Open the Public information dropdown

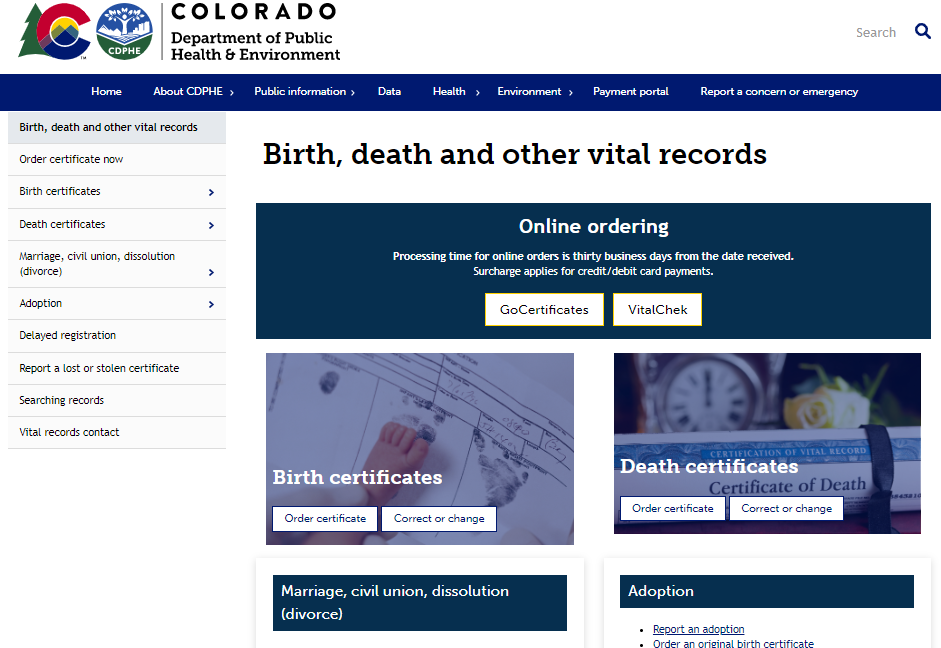tap(299, 91)
